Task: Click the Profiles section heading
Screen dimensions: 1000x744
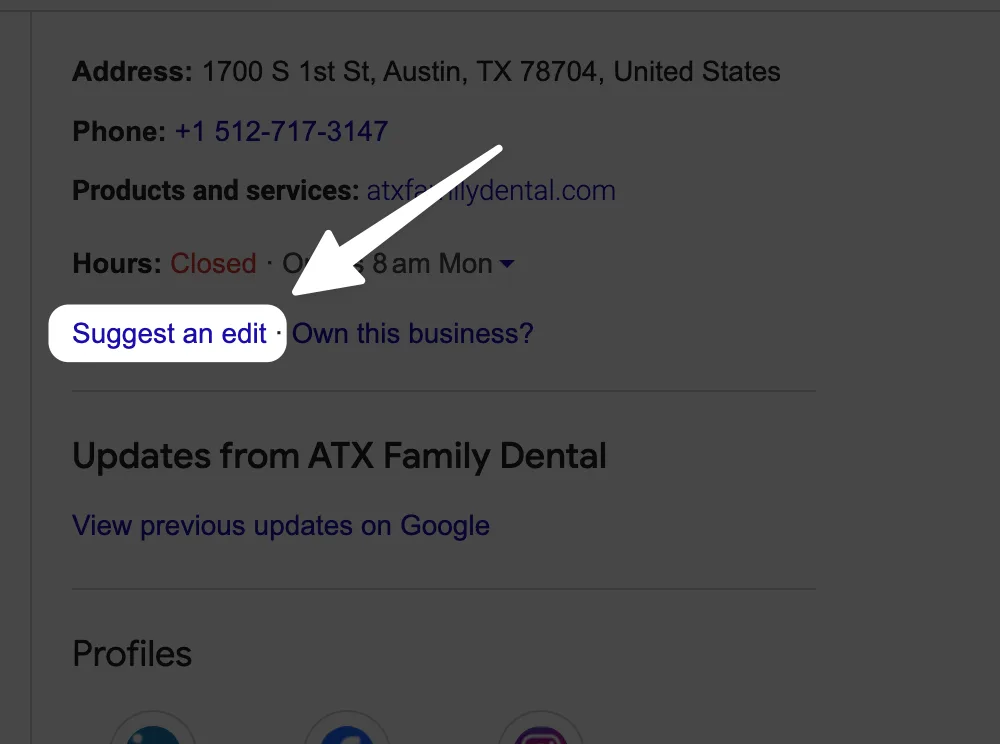Action: [x=132, y=654]
